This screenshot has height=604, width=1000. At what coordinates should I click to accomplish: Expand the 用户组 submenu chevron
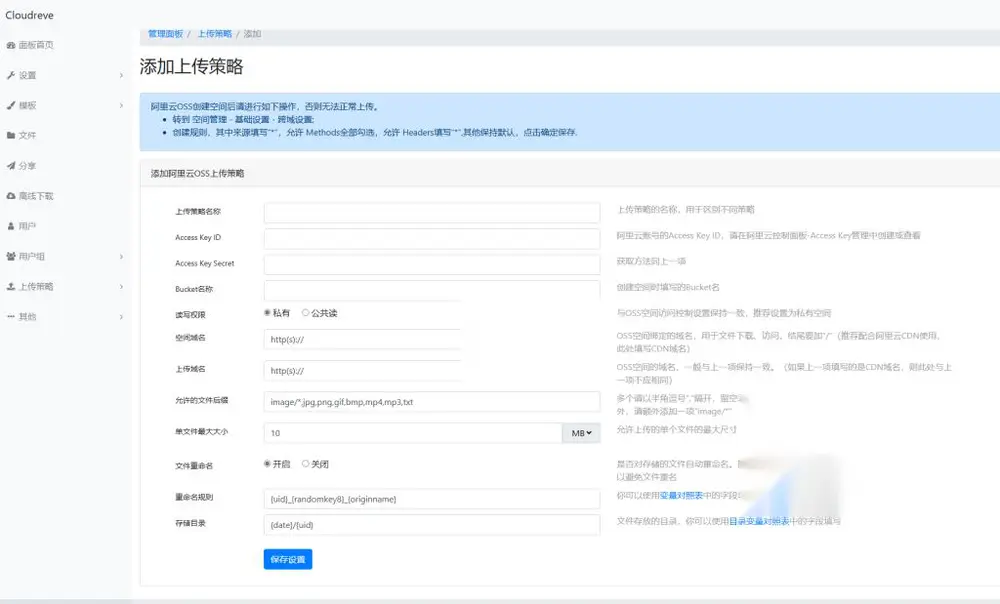pyautogui.click(x=121, y=256)
